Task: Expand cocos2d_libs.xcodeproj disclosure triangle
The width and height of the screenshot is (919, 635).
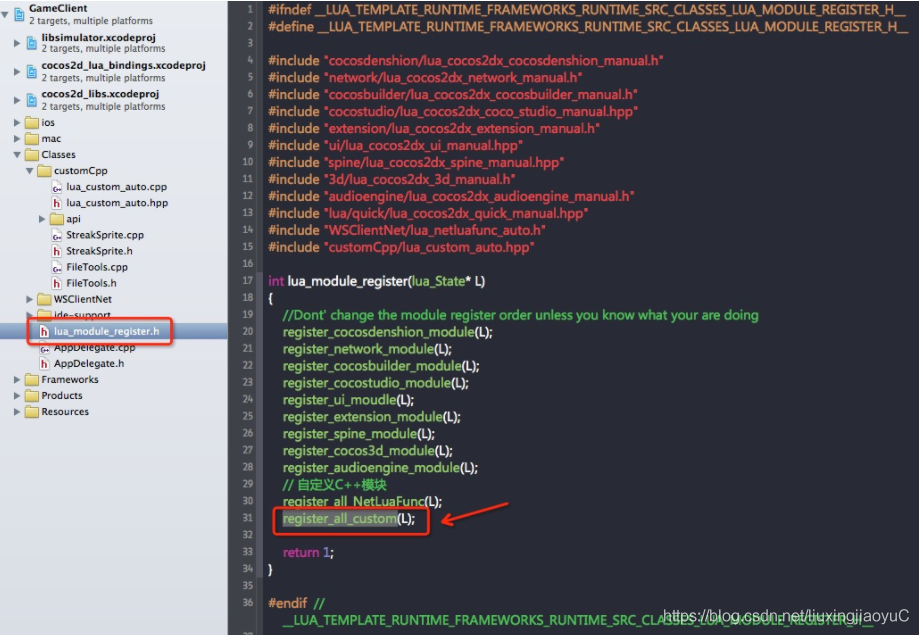Action: pyautogui.click(x=17, y=100)
